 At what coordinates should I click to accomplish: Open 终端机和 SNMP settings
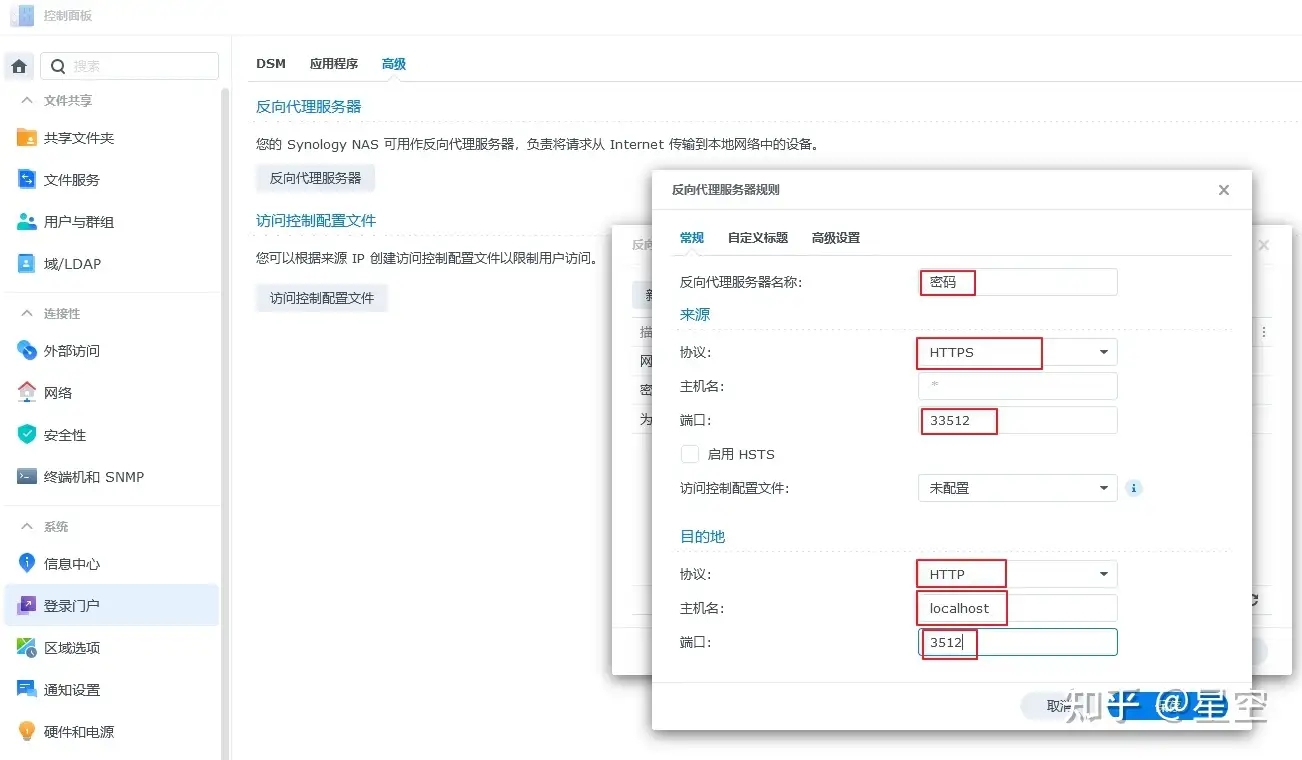(x=93, y=477)
